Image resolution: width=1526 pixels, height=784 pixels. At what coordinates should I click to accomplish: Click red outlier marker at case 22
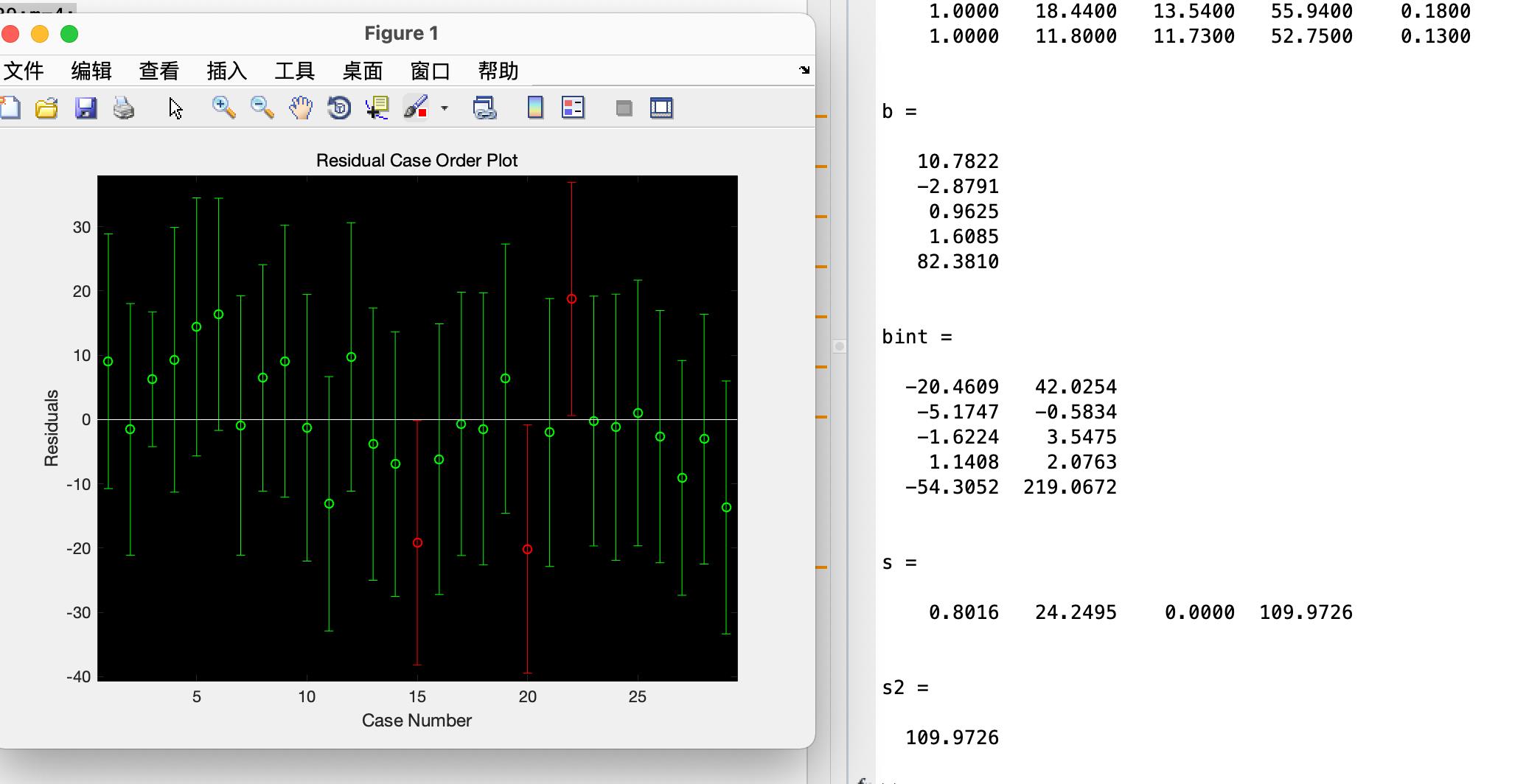(x=571, y=299)
